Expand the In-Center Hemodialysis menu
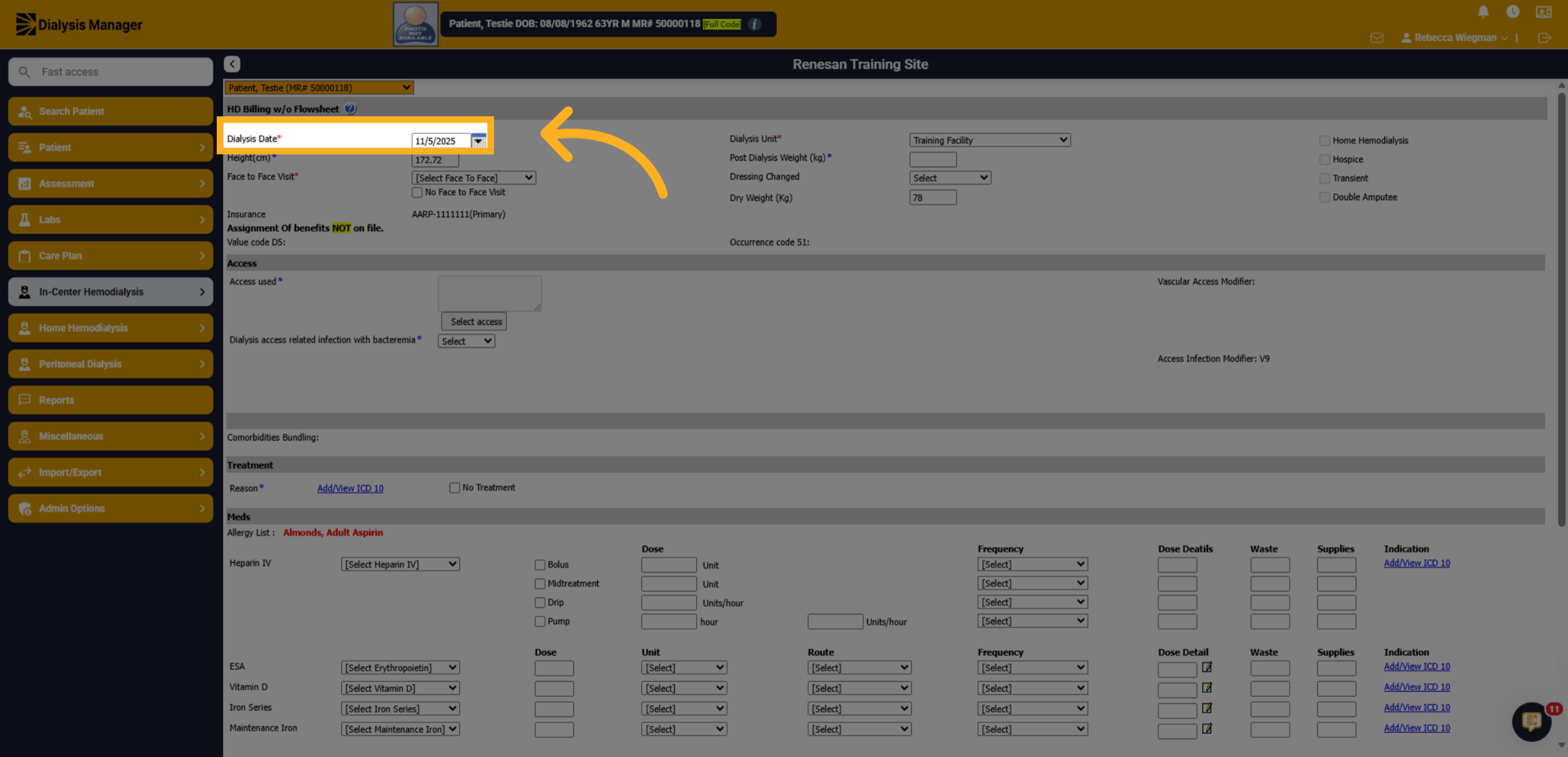The width and height of the screenshot is (1568, 757). click(110, 292)
